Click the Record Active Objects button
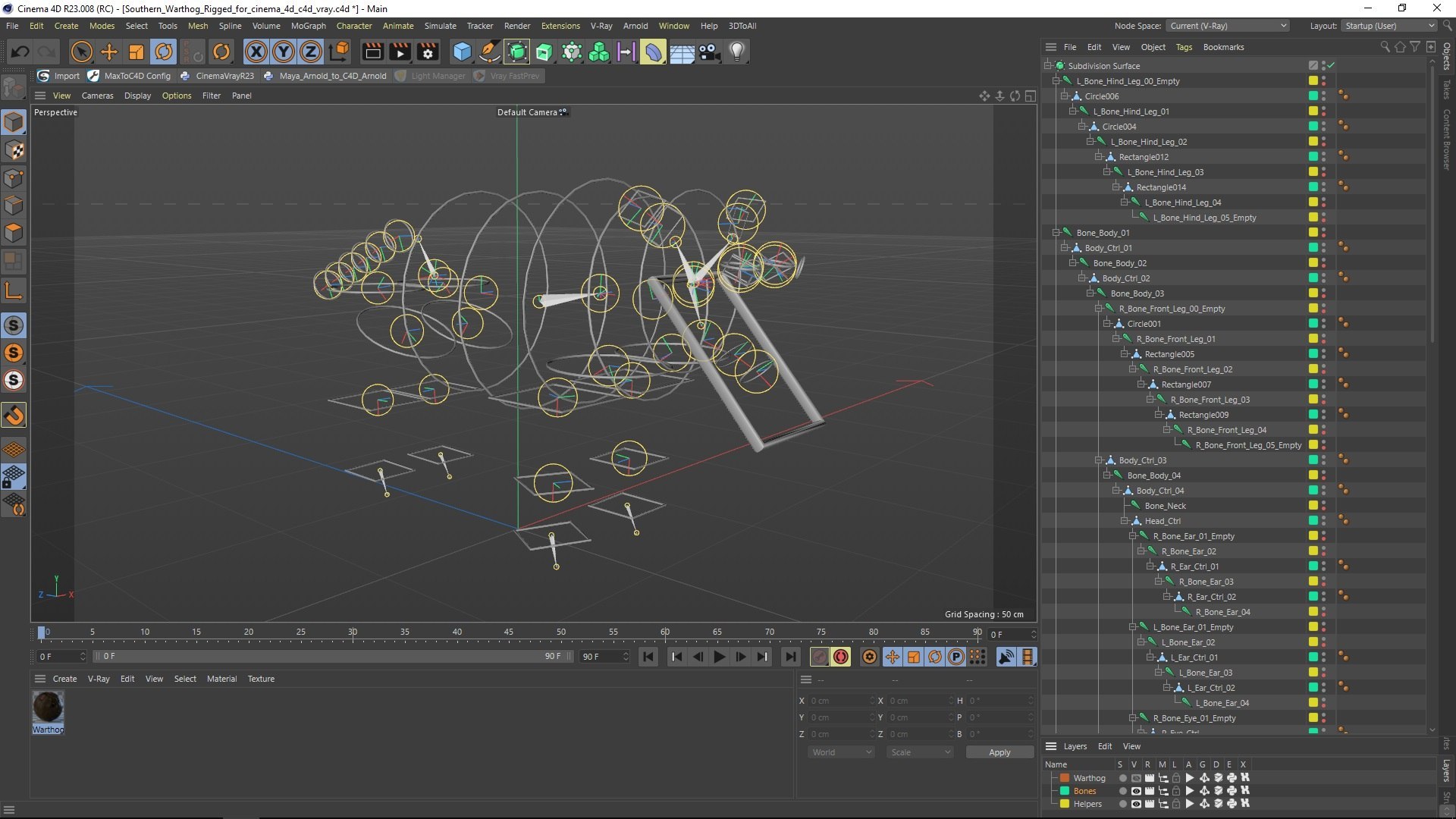This screenshot has height=819, width=1456. point(819,657)
